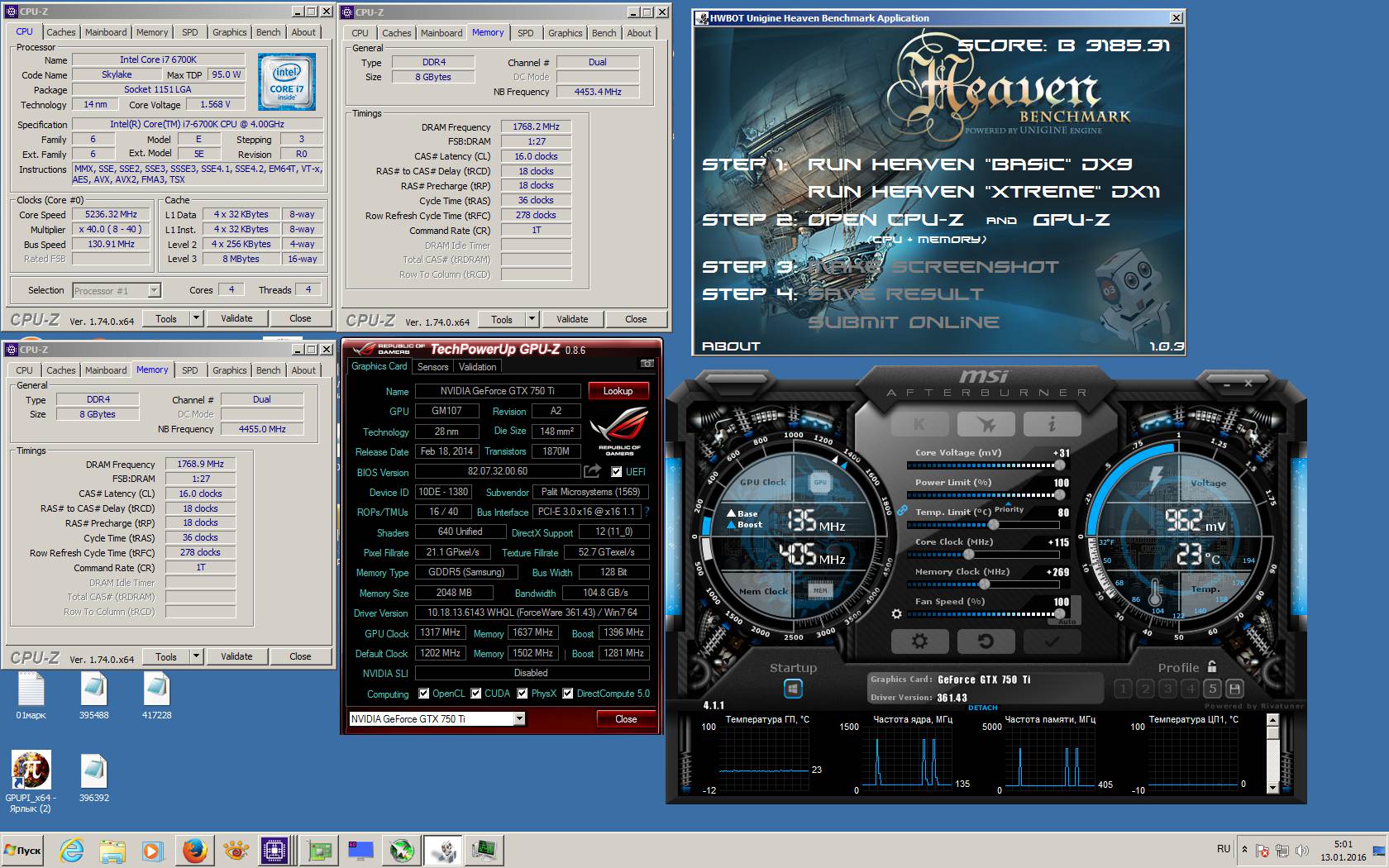The width and height of the screenshot is (1389, 868).
Task: Click the bus interface question mark in GPU-Z
Action: [647, 512]
